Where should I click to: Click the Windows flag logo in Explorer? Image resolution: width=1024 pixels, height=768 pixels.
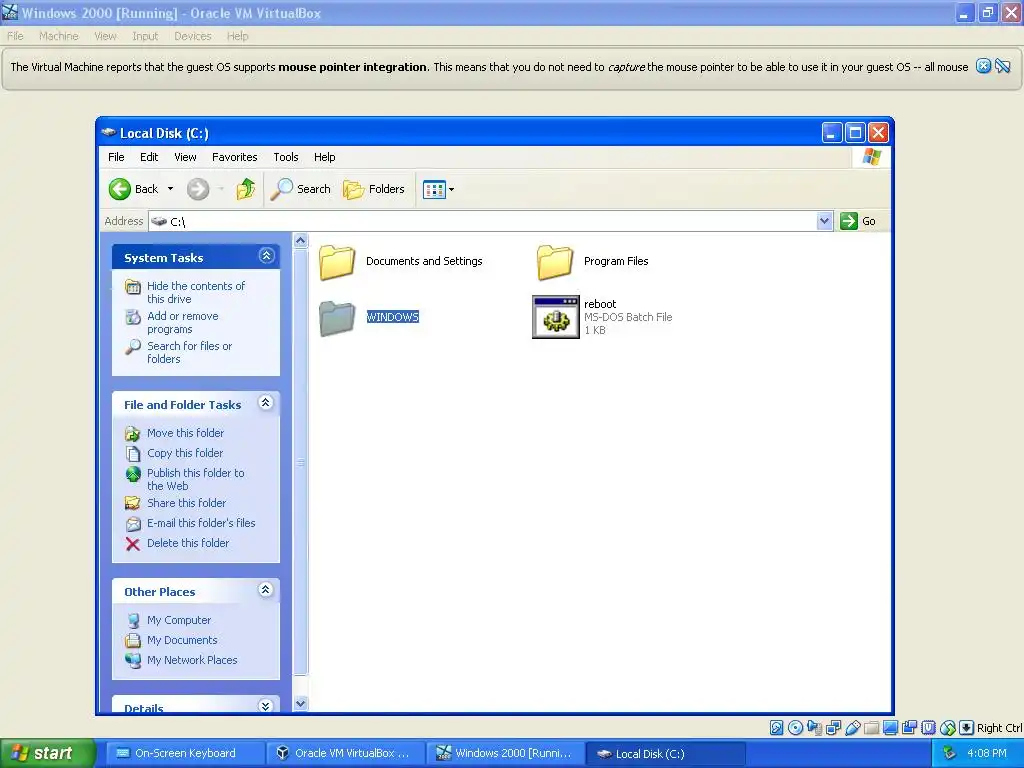pos(872,157)
